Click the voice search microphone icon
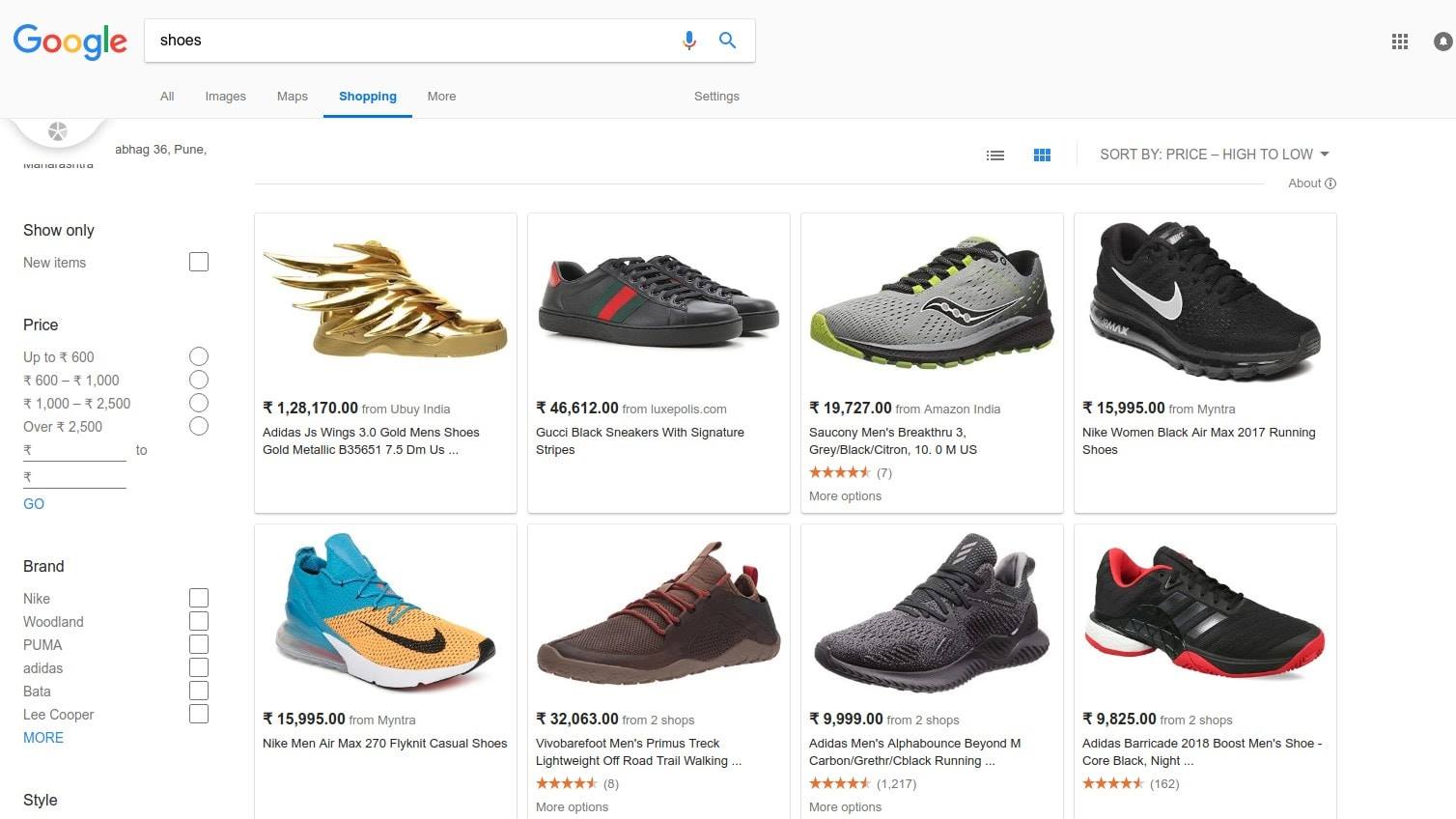 688,41
